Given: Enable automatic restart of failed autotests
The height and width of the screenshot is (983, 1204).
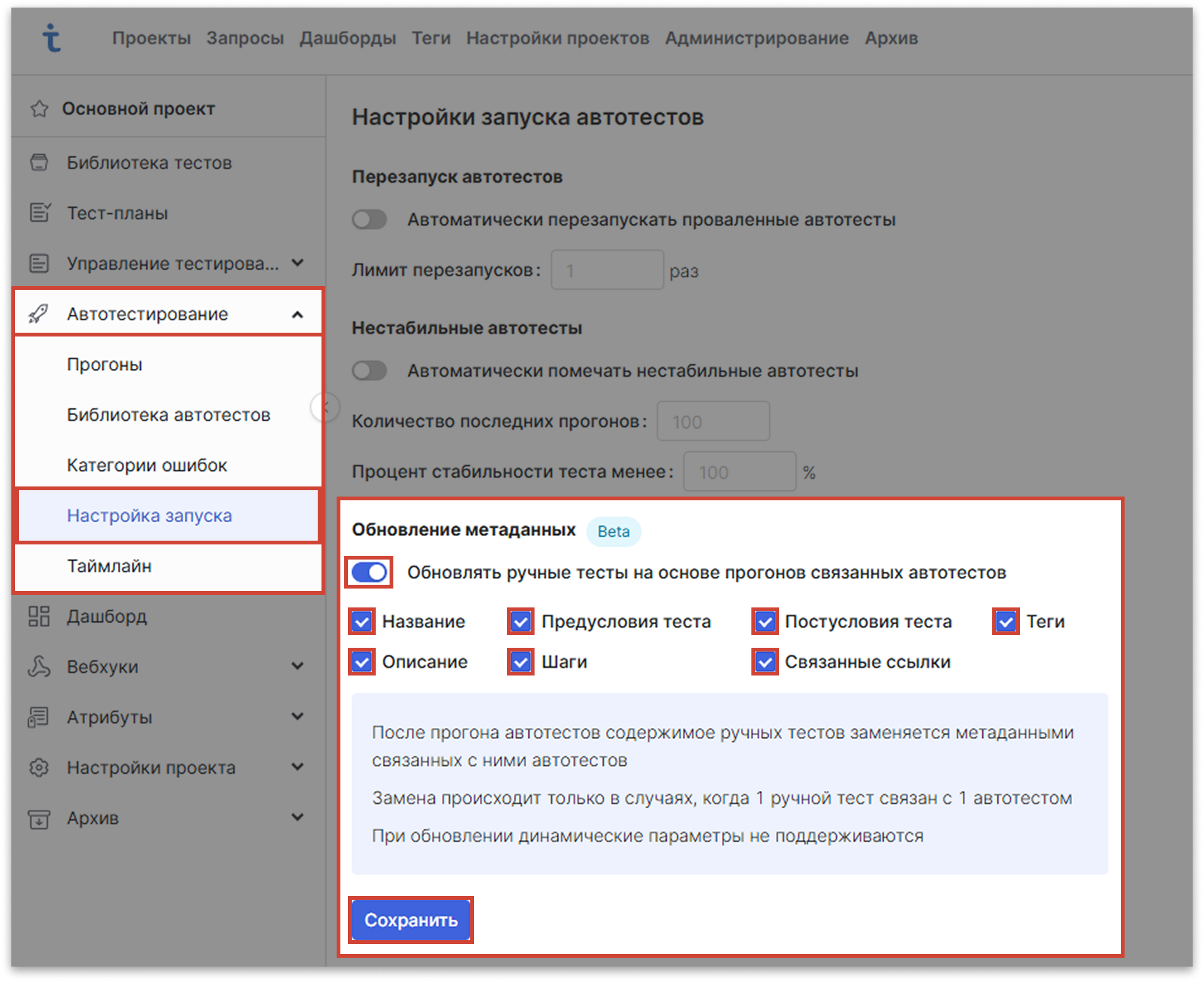Looking at the screenshot, I should (369, 219).
